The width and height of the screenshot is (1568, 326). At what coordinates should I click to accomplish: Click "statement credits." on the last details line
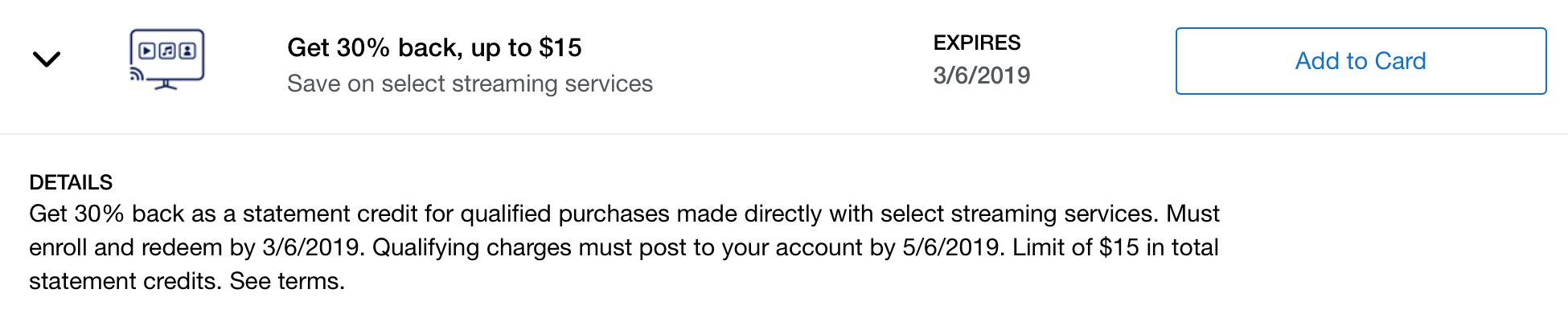(x=125, y=281)
